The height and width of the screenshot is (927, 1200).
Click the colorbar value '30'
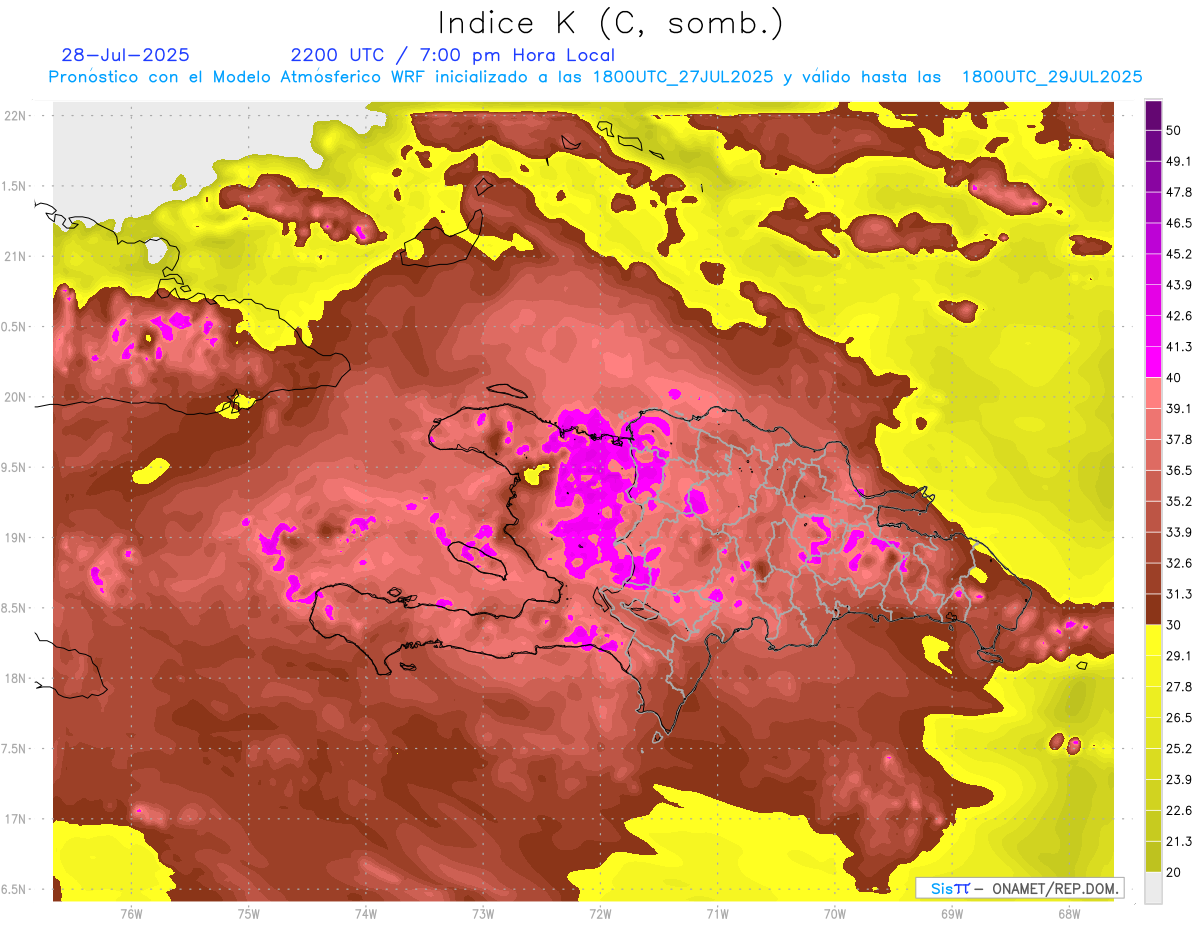pyautogui.click(x=1175, y=624)
